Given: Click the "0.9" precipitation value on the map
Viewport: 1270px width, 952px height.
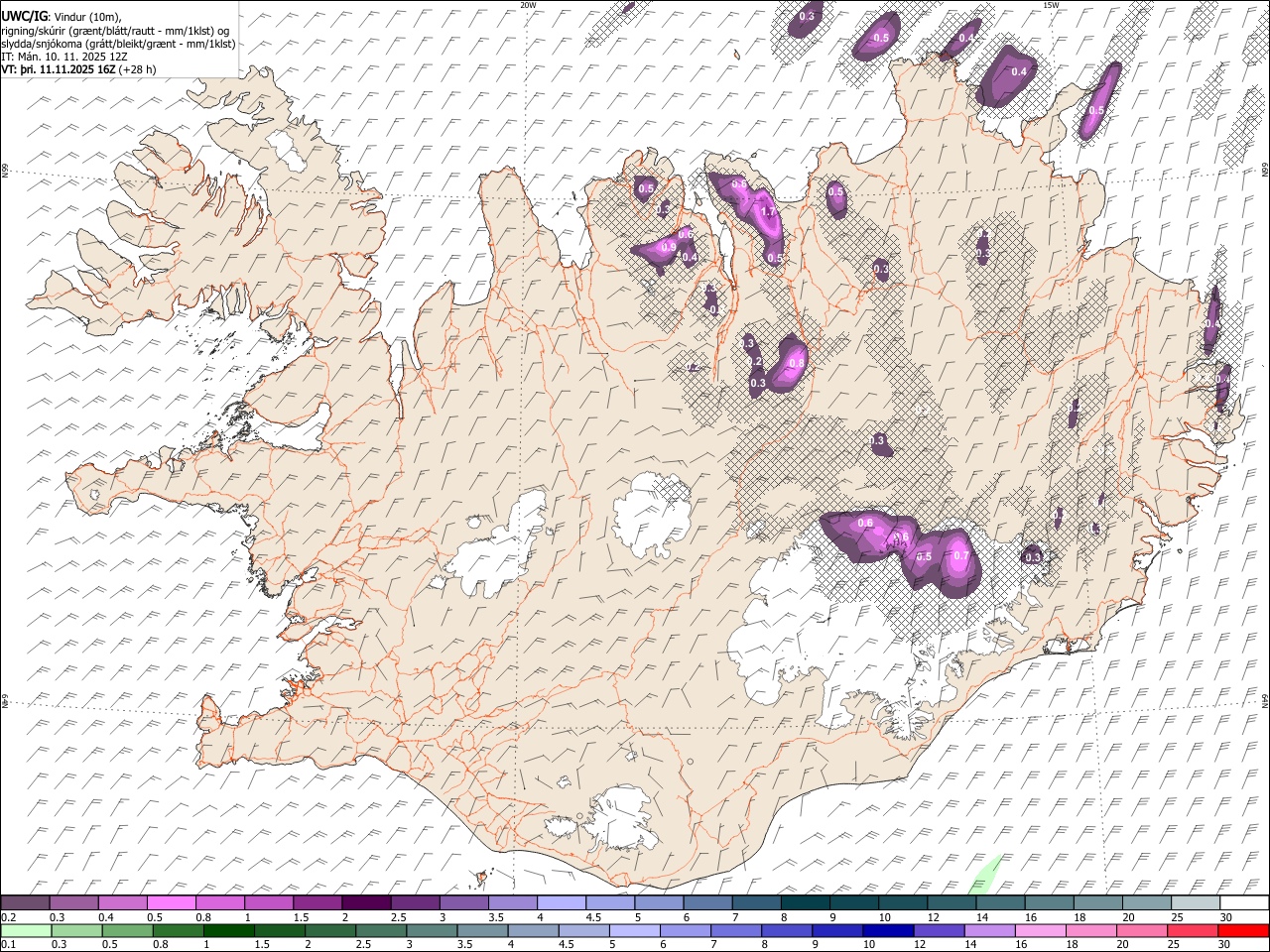Looking at the screenshot, I should coord(669,247).
